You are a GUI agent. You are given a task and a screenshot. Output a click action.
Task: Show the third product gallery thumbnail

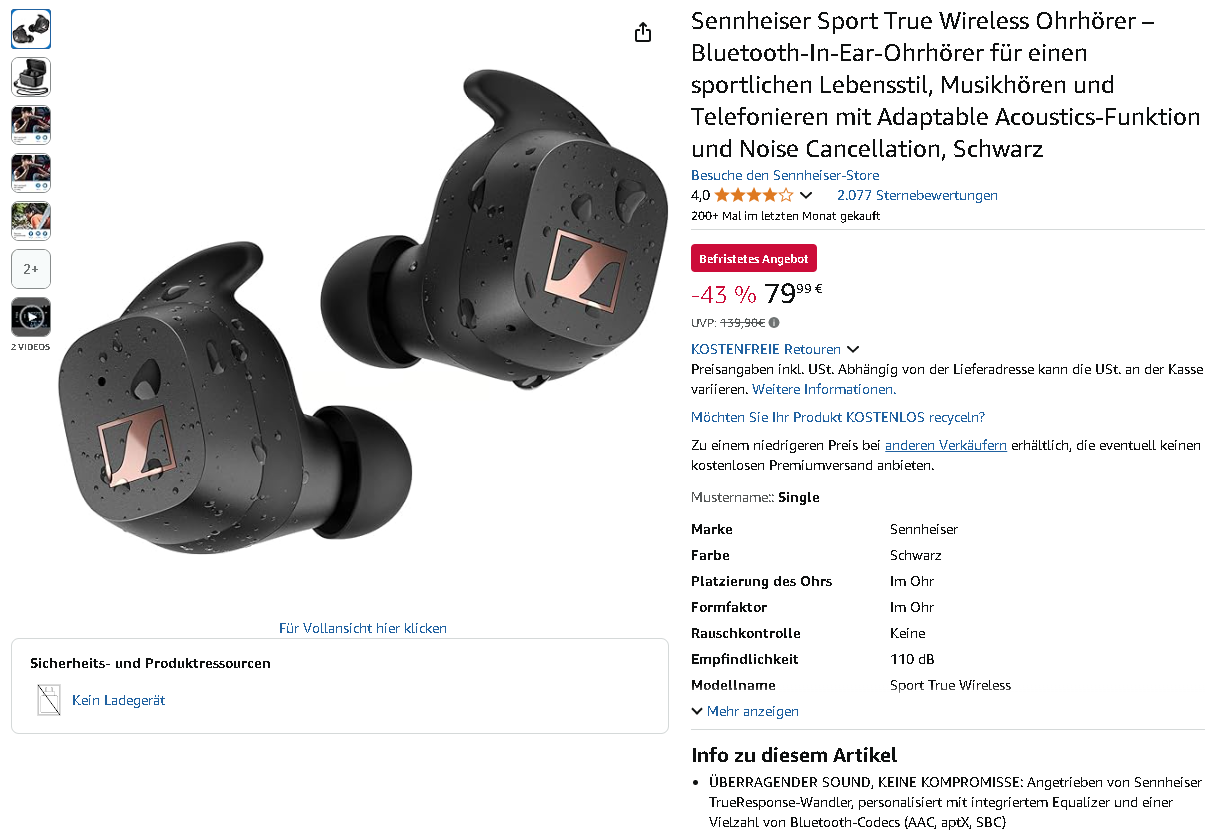(x=31, y=125)
